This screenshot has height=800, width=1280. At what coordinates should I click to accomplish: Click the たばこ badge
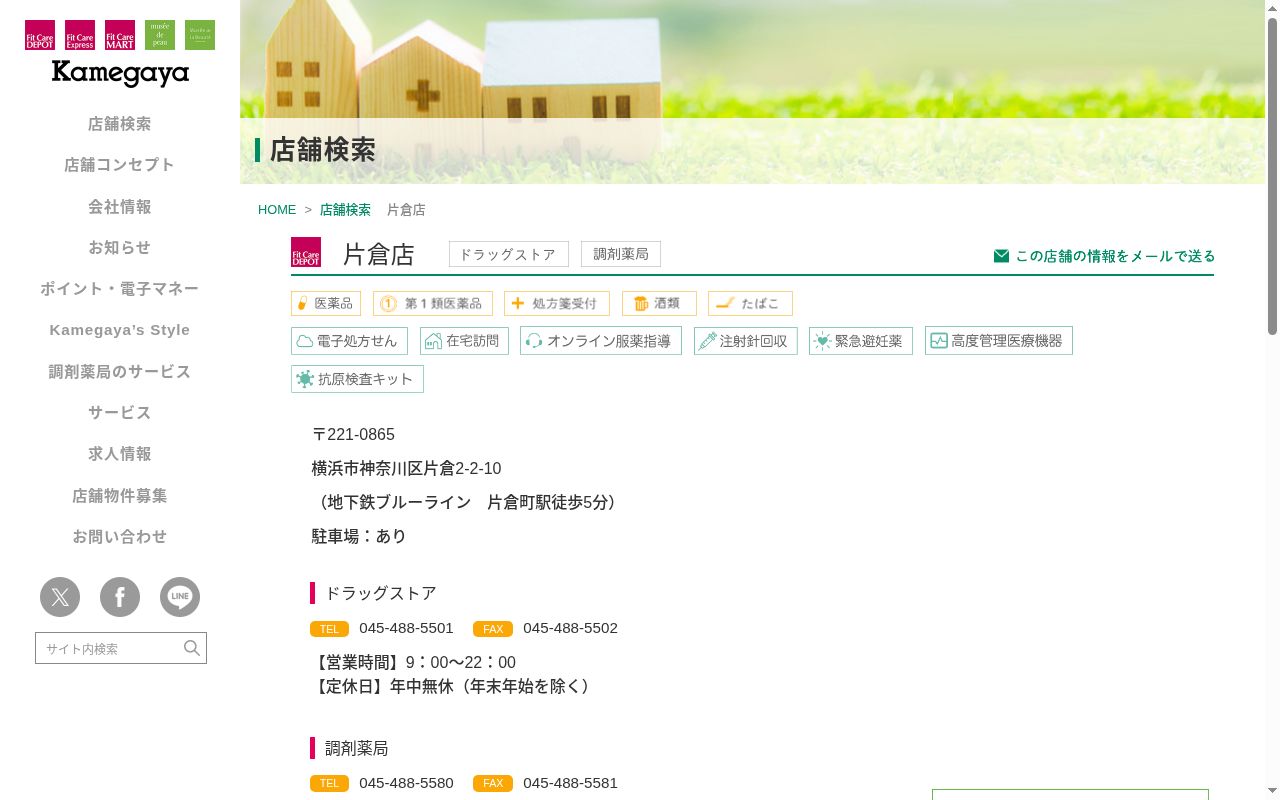click(750, 303)
